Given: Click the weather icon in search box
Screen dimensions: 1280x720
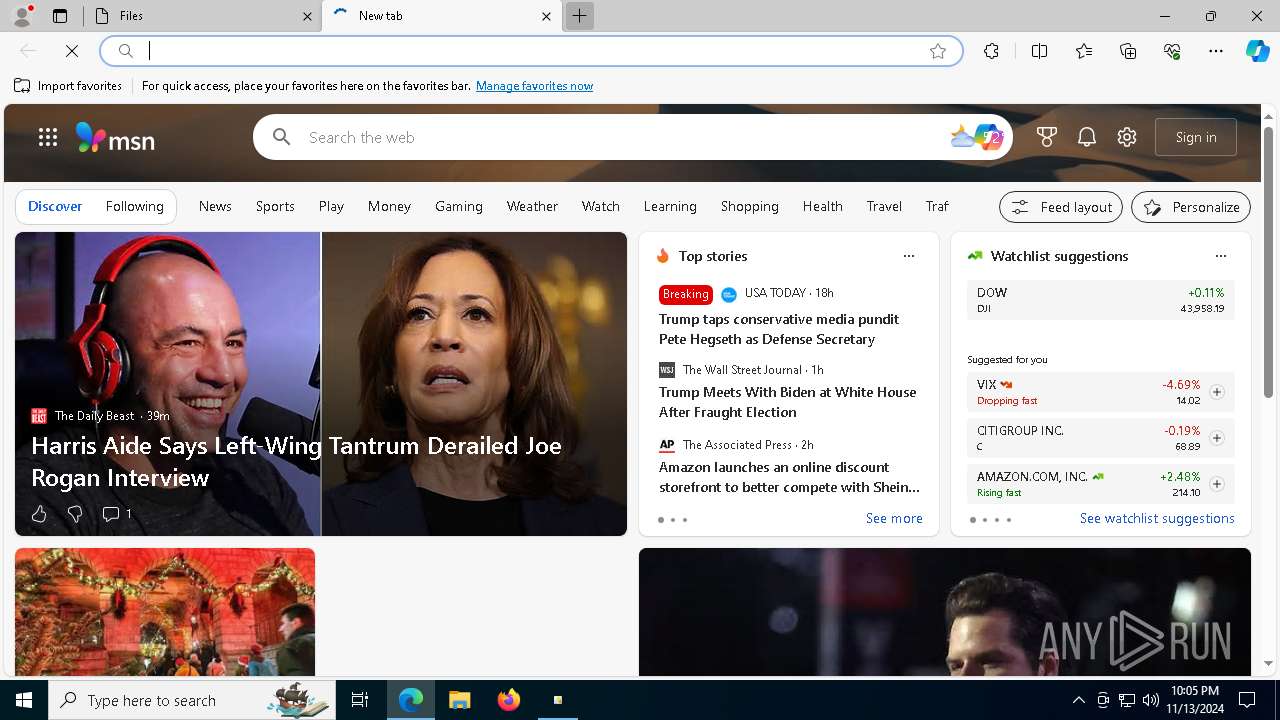Looking at the screenshot, I should (962, 137).
